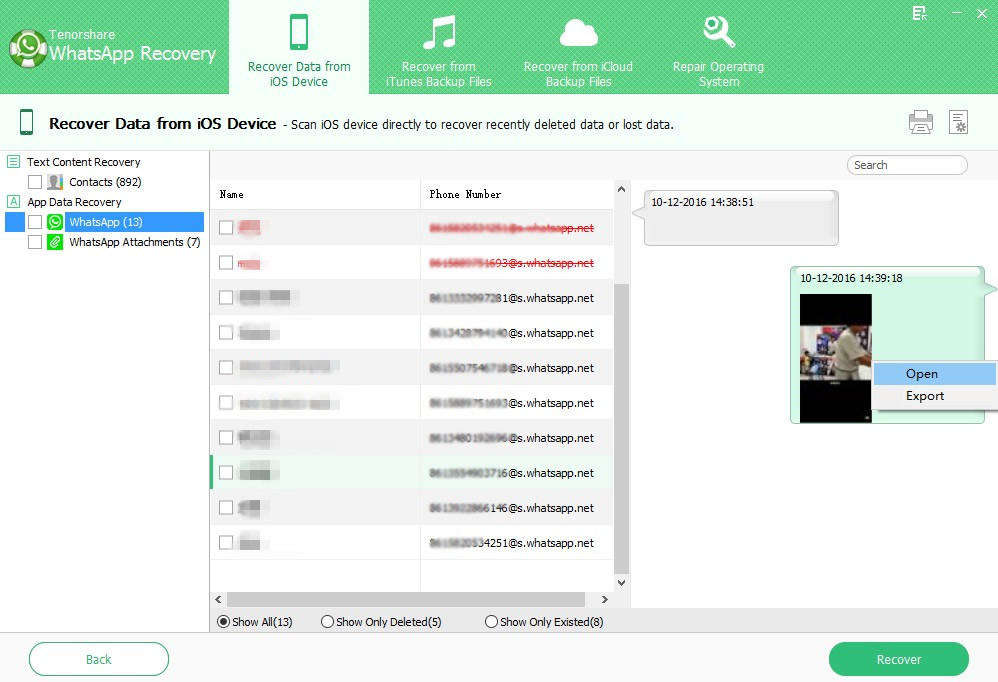Select Show Only Deleted(5) radio button
998x682 pixels.
coord(327,622)
